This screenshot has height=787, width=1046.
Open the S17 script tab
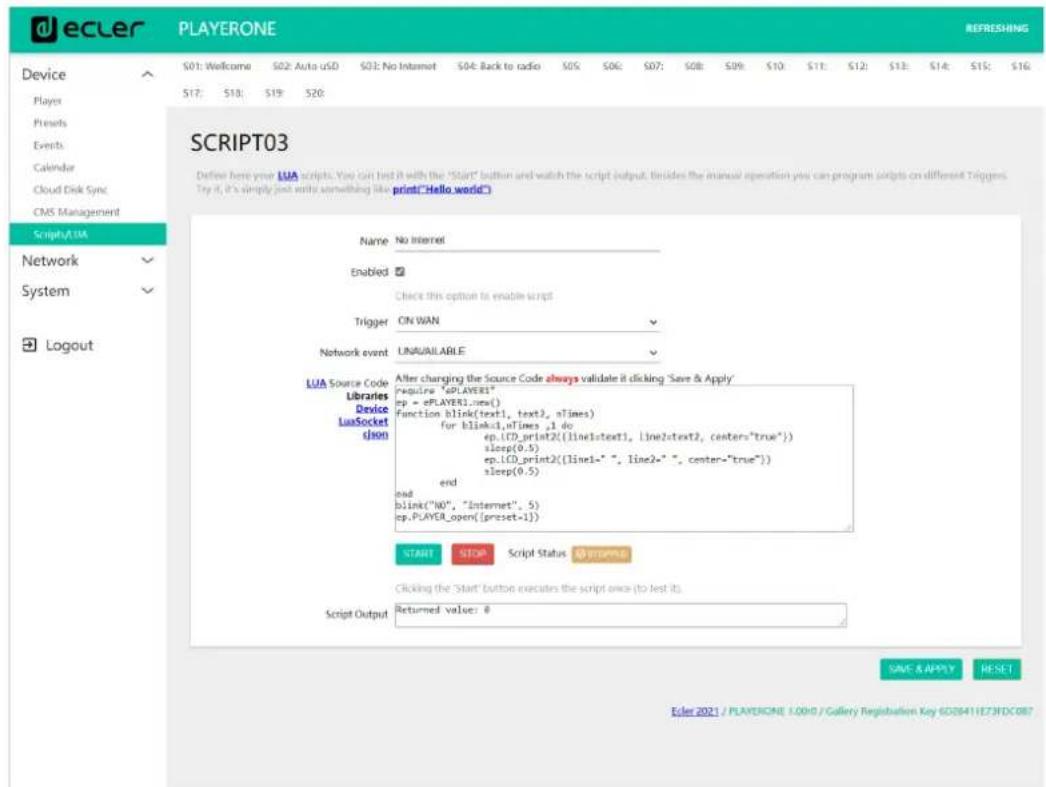pos(192,93)
